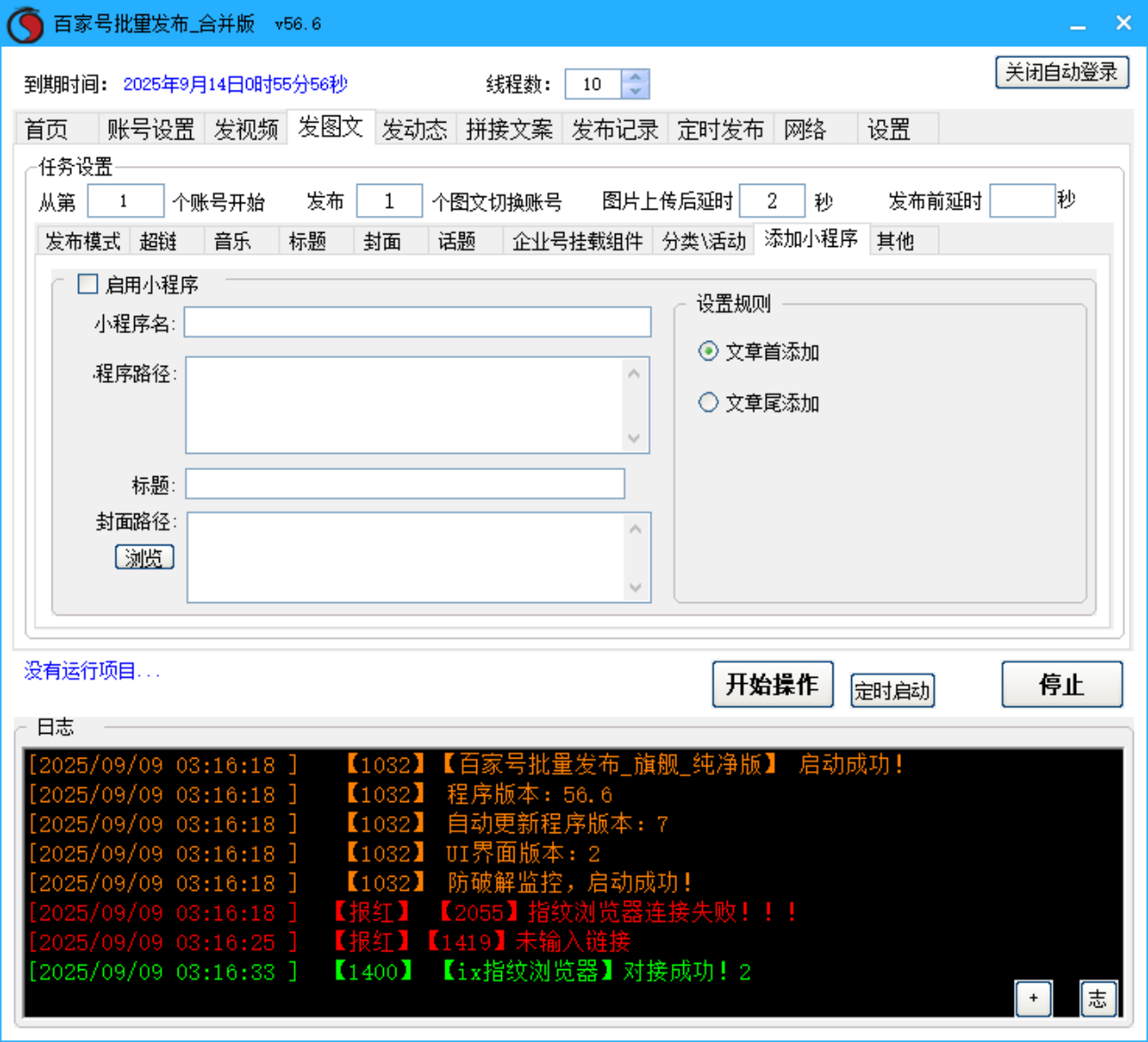
Task: Click the "+" button near the log panel
Action: click(1032, 998)
